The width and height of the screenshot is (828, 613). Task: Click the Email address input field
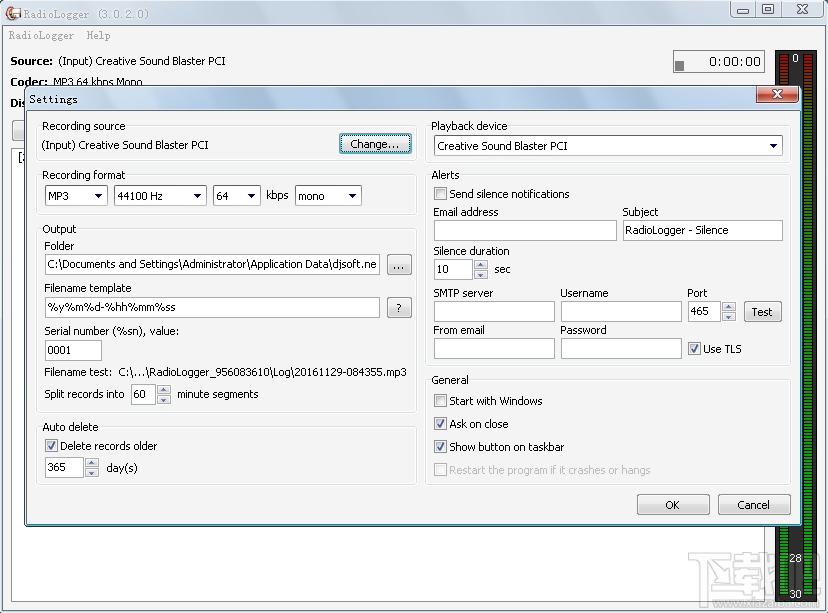pos(525,231)
